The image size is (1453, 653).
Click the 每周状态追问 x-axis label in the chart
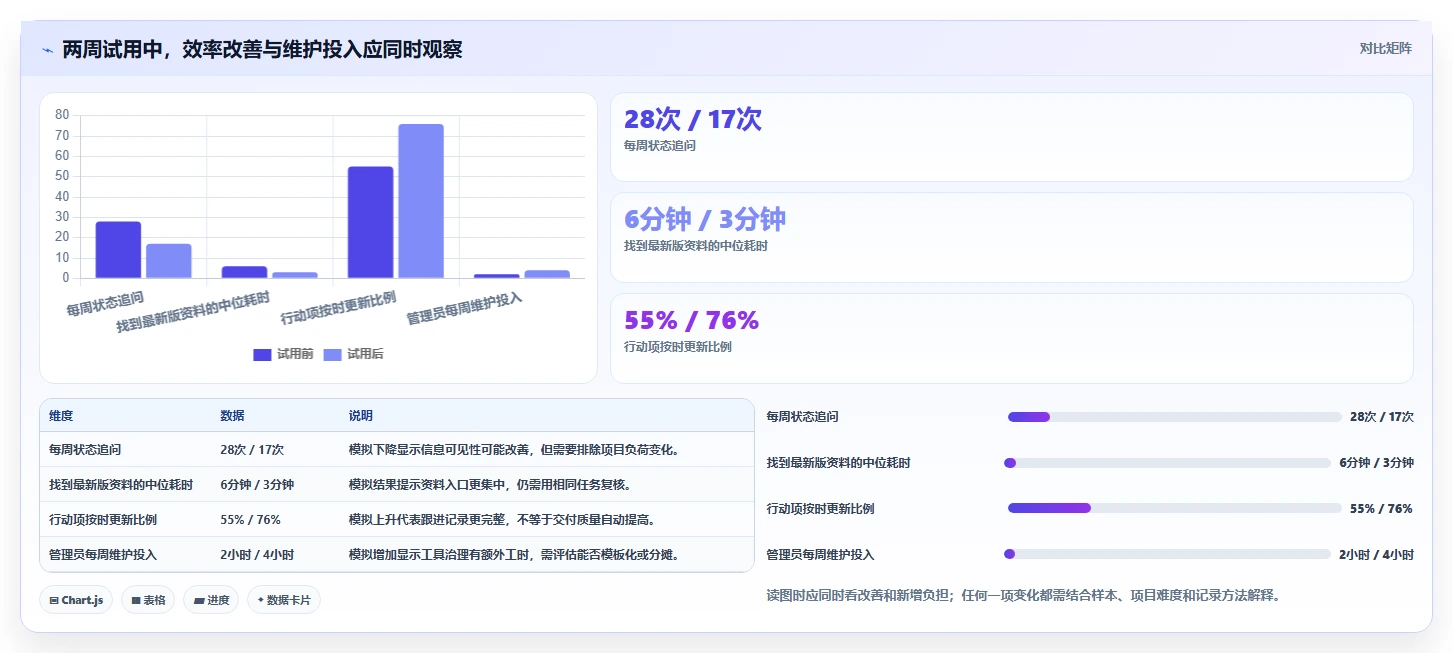point(105,303)
